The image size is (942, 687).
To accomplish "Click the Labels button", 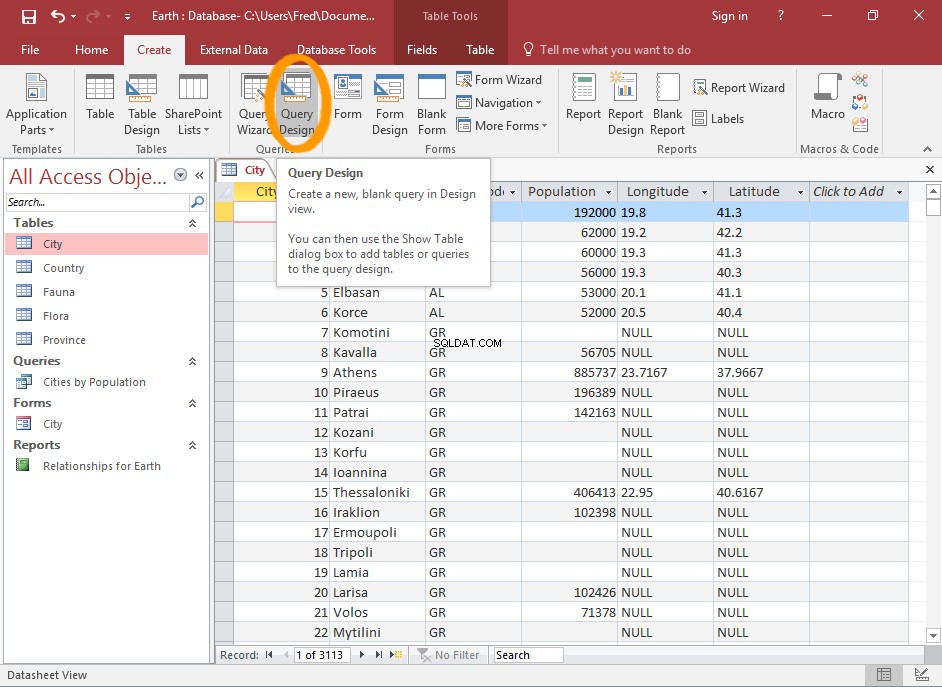I will click(x=718, y=119).
